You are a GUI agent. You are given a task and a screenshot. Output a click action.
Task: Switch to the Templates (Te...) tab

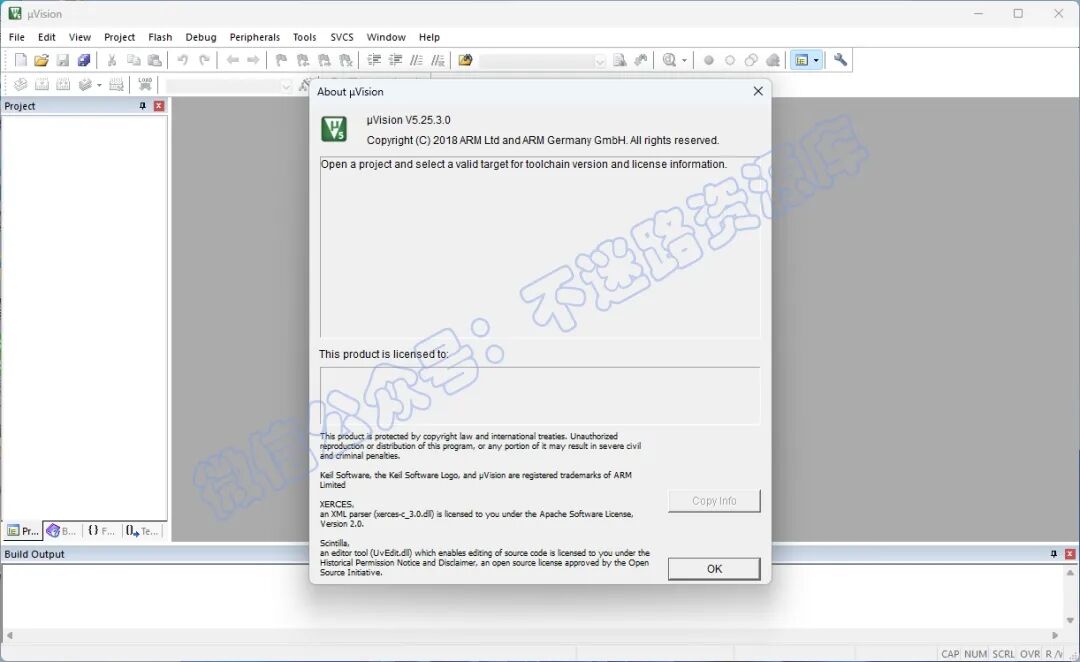[142, 530]
